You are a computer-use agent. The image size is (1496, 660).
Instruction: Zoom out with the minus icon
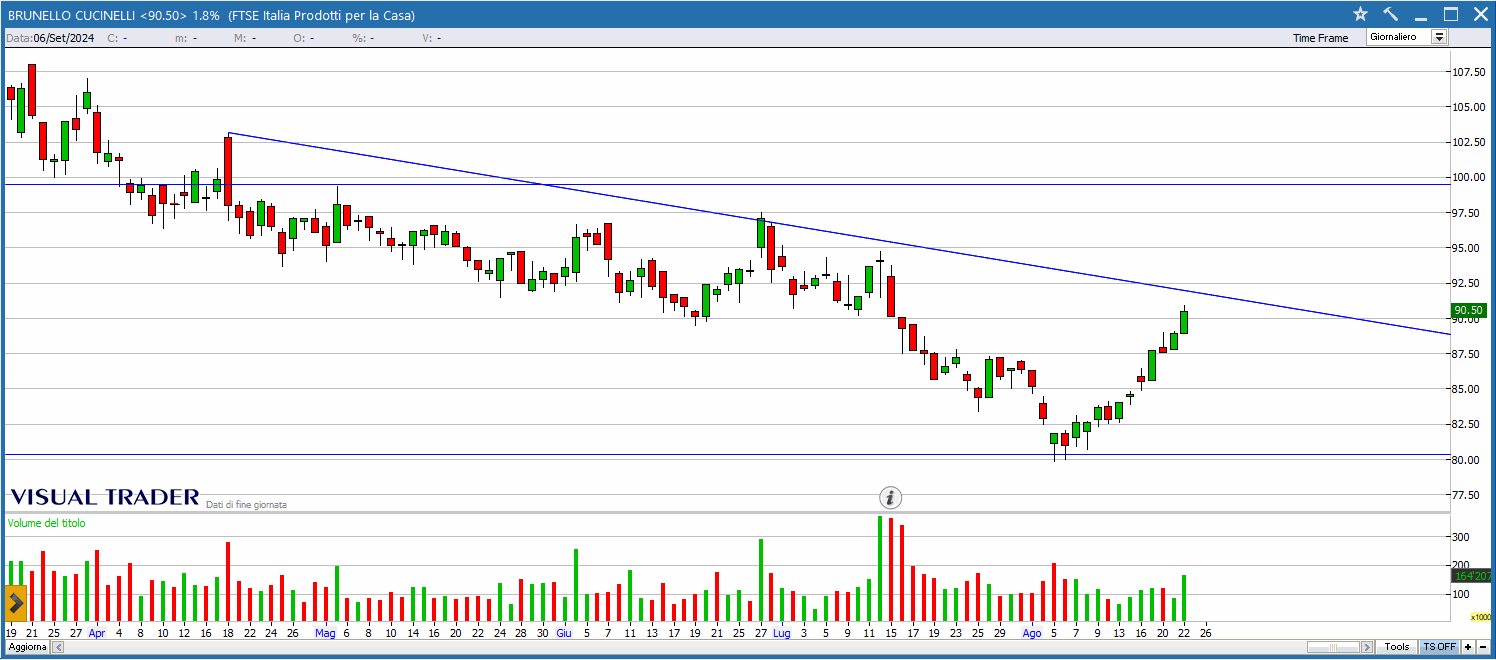pos(1485,647)
